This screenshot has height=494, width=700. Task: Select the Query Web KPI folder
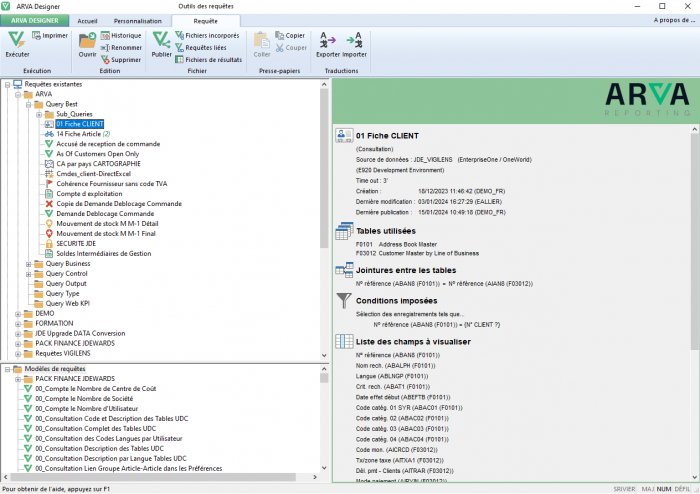[67, 303]
